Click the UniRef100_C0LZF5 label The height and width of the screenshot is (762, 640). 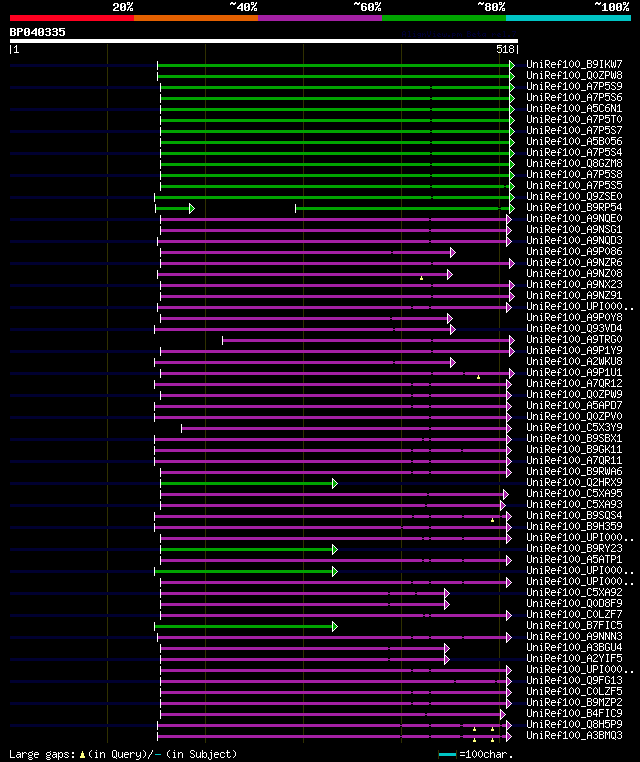coord(574,692)
